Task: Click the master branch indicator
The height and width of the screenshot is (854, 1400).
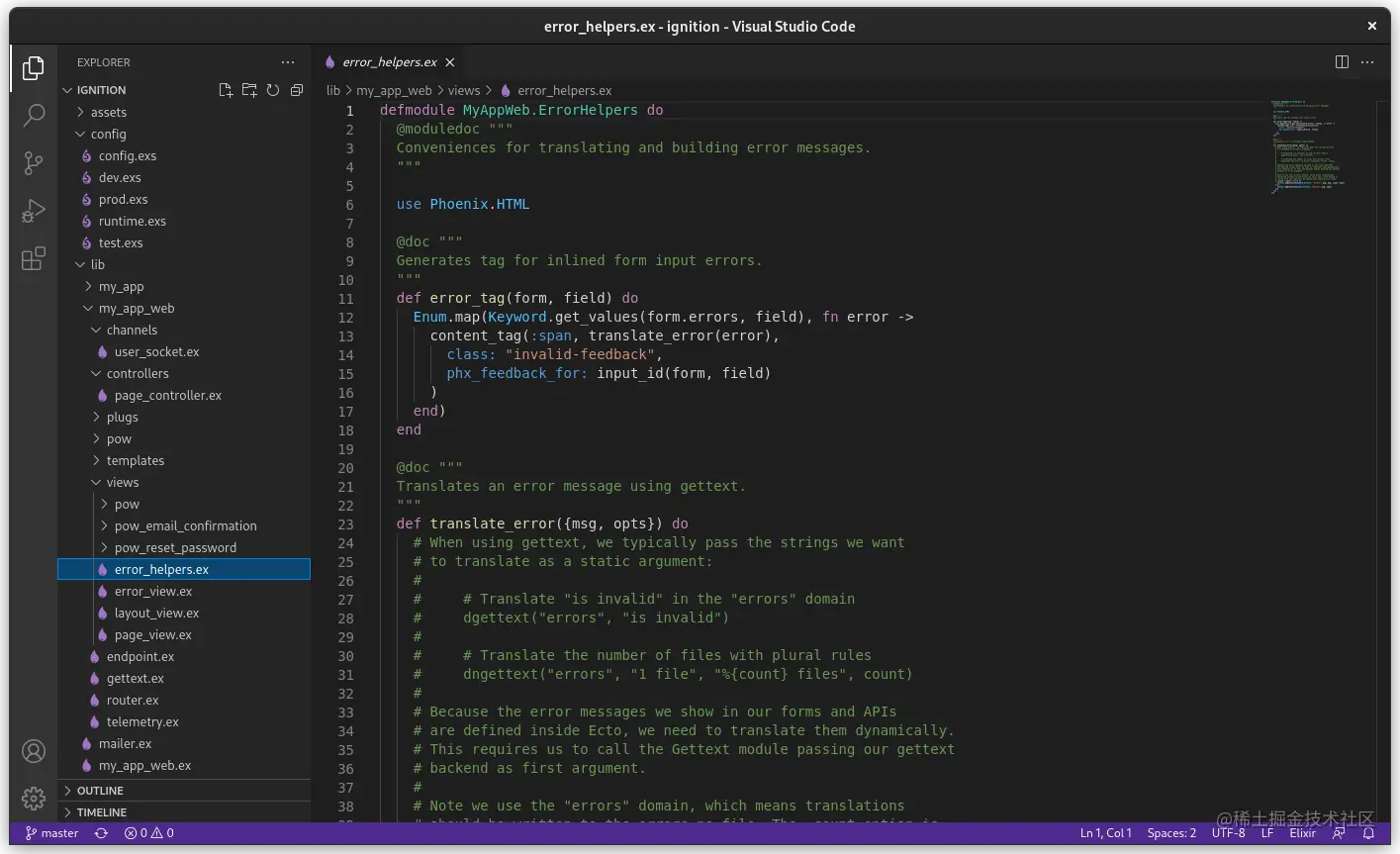Action: 51,833
